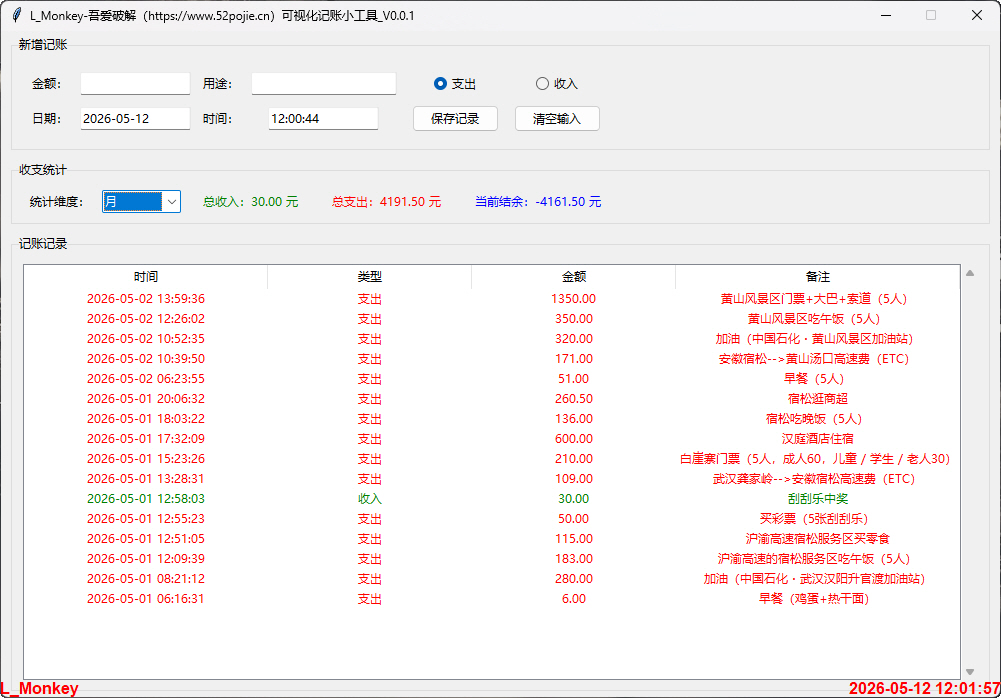Select the green 收入 type cell
Viewport: 1001px width, 698px height.
pos(370,499)
